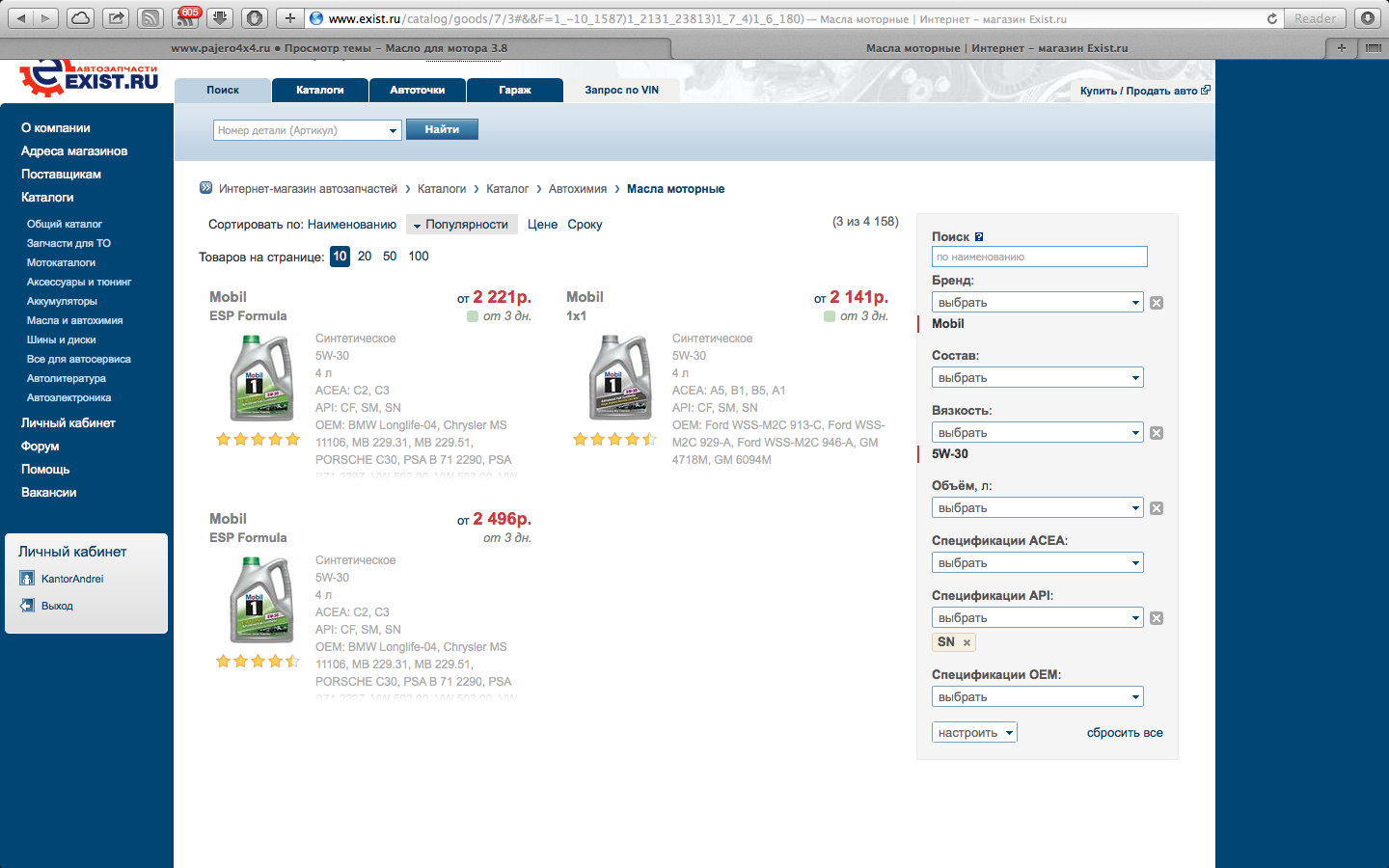
Task: Remove the SN tag from API specifications
Action: [967, 642]
